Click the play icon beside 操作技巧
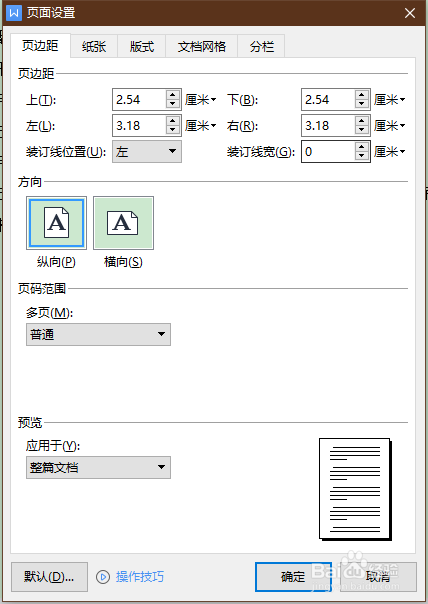Screen dimensions: 428x604 click(x=103, y=577)
